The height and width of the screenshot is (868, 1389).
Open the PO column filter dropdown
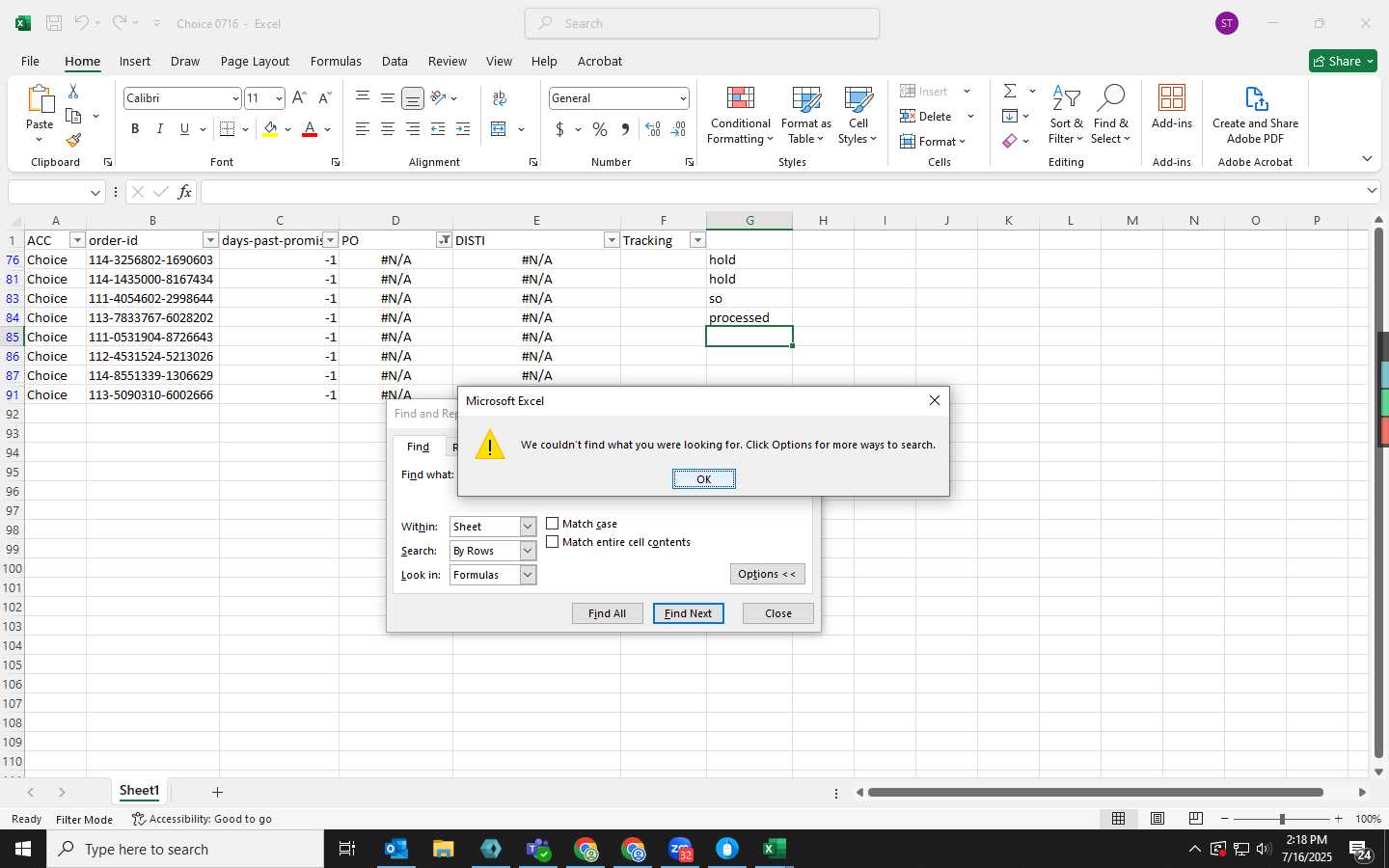(x=444, y=240)
